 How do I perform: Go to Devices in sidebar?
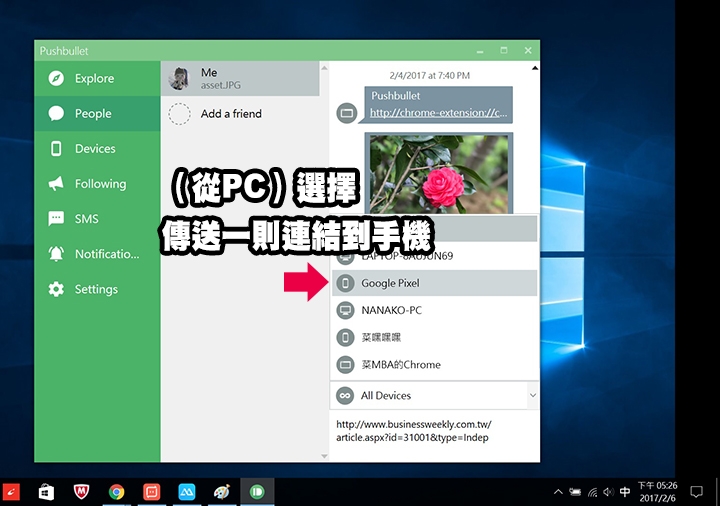tap(97, 149)
